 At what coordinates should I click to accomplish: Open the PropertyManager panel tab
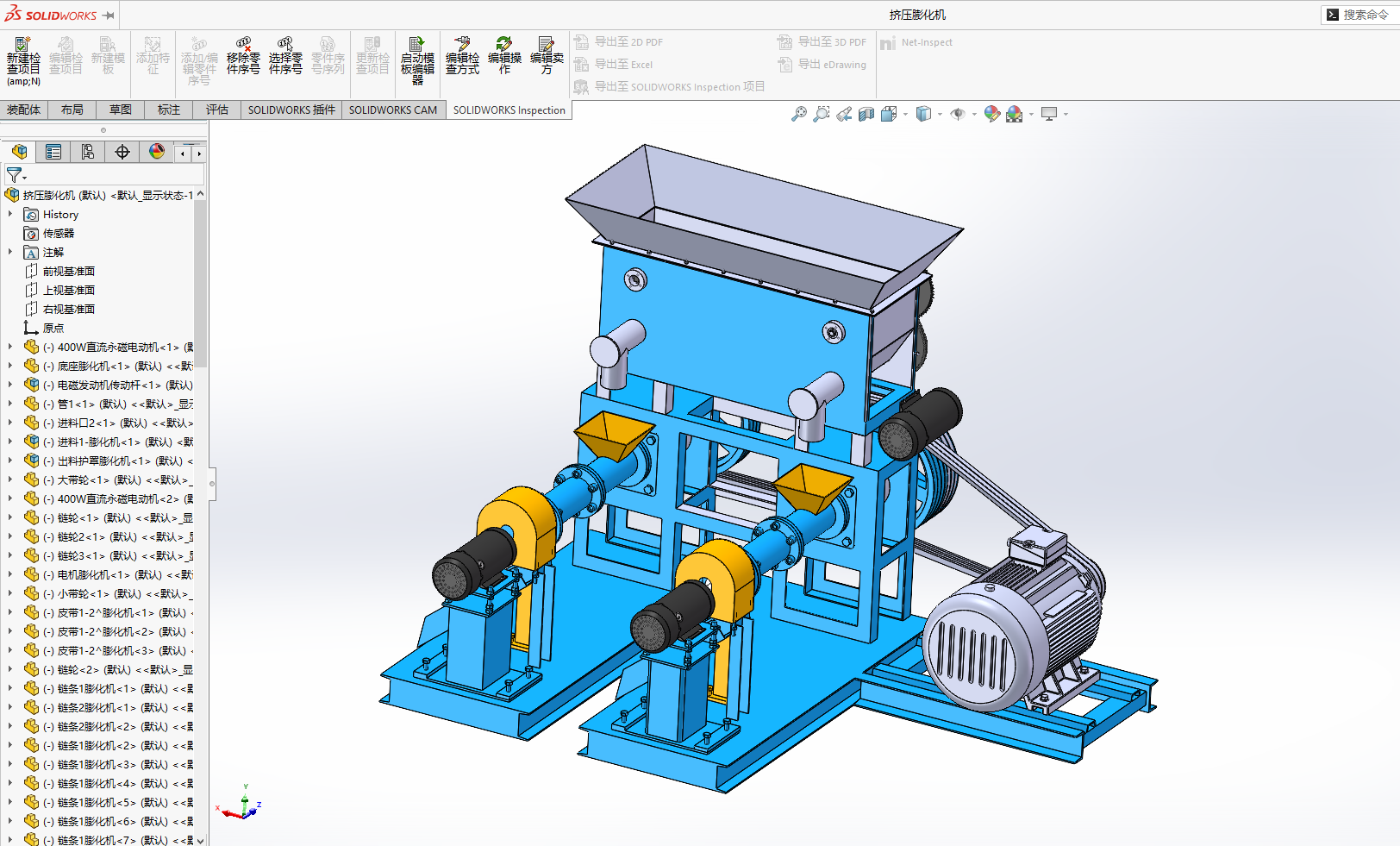(53, 153)
